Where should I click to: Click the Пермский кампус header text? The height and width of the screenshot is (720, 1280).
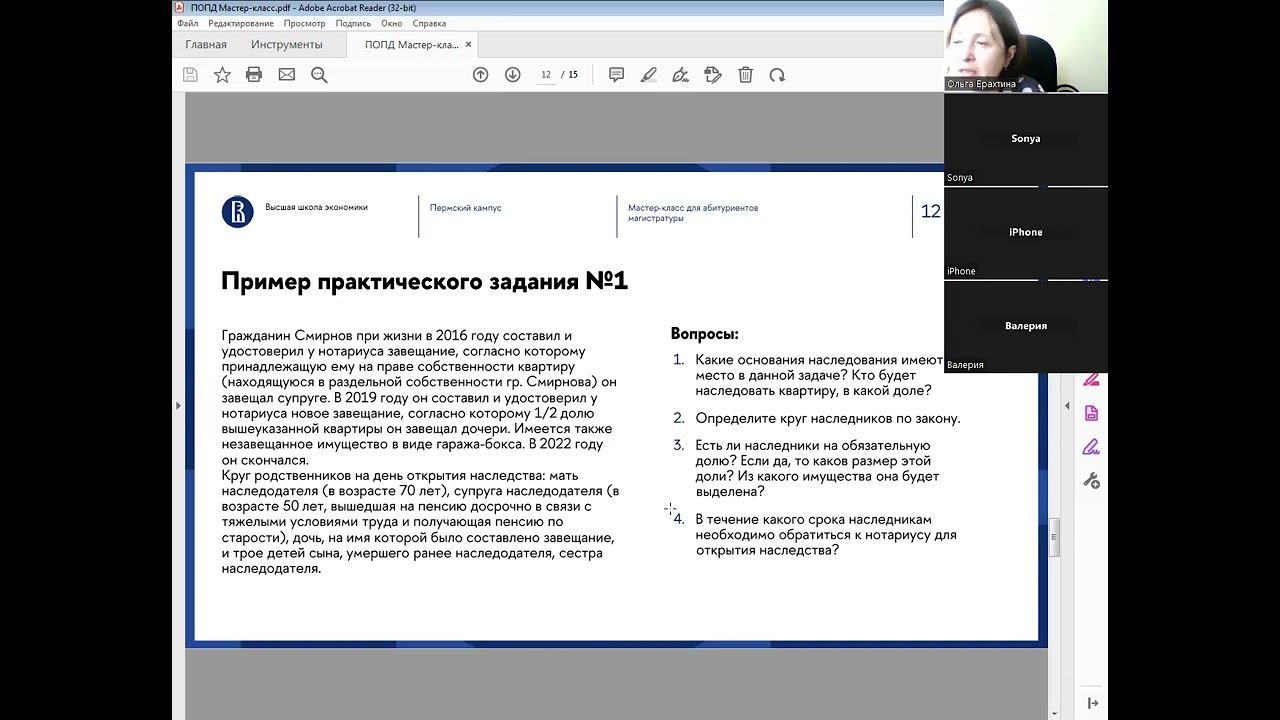[x=466, y=208]
